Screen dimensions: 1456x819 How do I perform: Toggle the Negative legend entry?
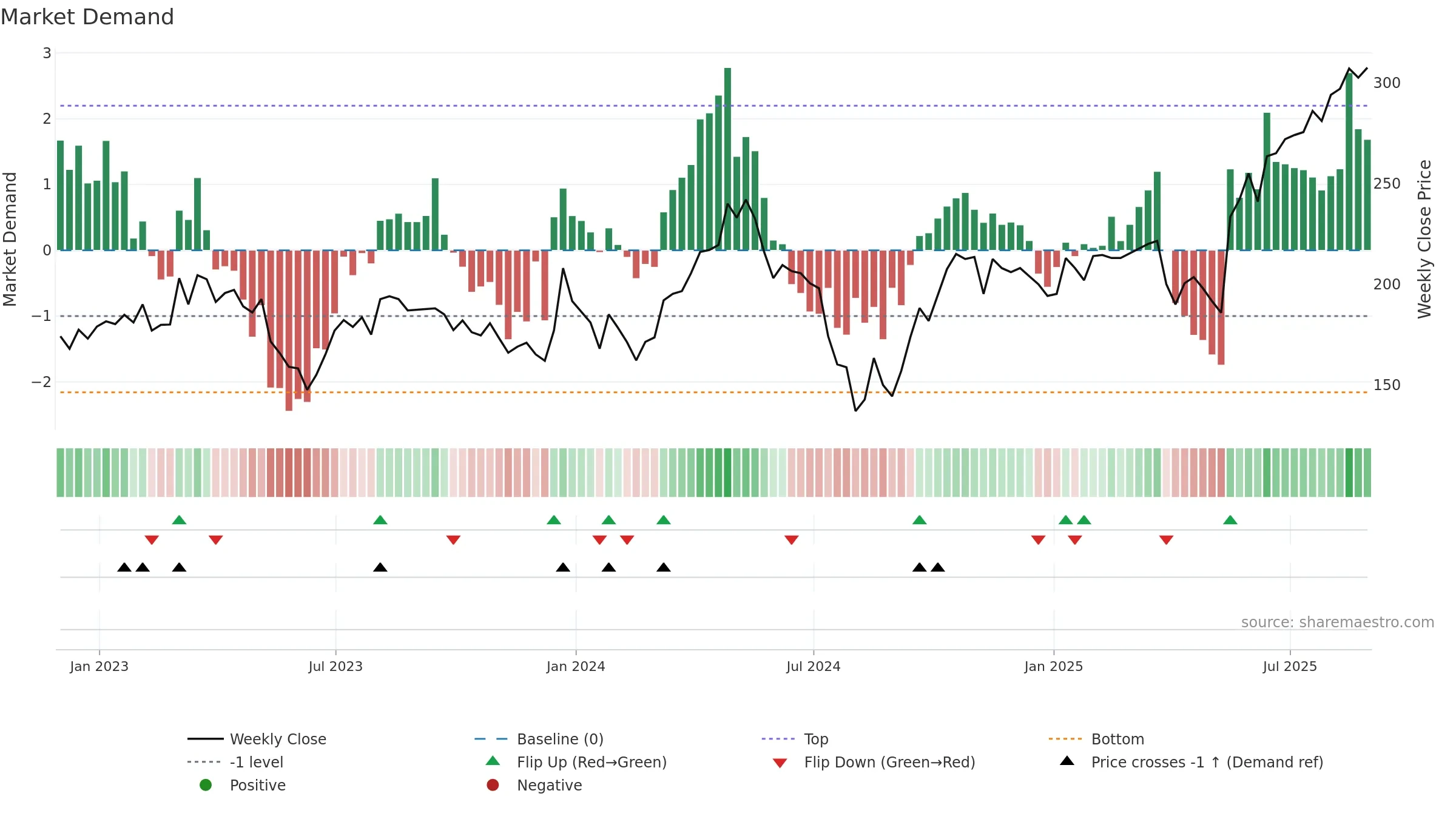point(534,785)
